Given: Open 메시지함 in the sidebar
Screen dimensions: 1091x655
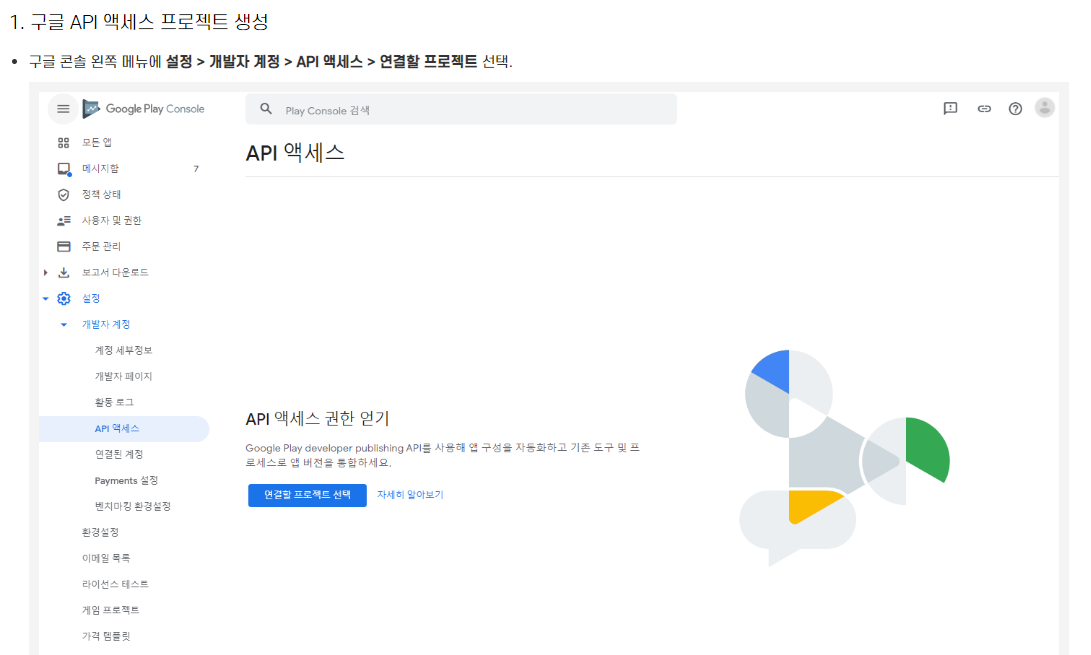Looking at the screenshot, I should pyautogui.click(x=100, y=168).
